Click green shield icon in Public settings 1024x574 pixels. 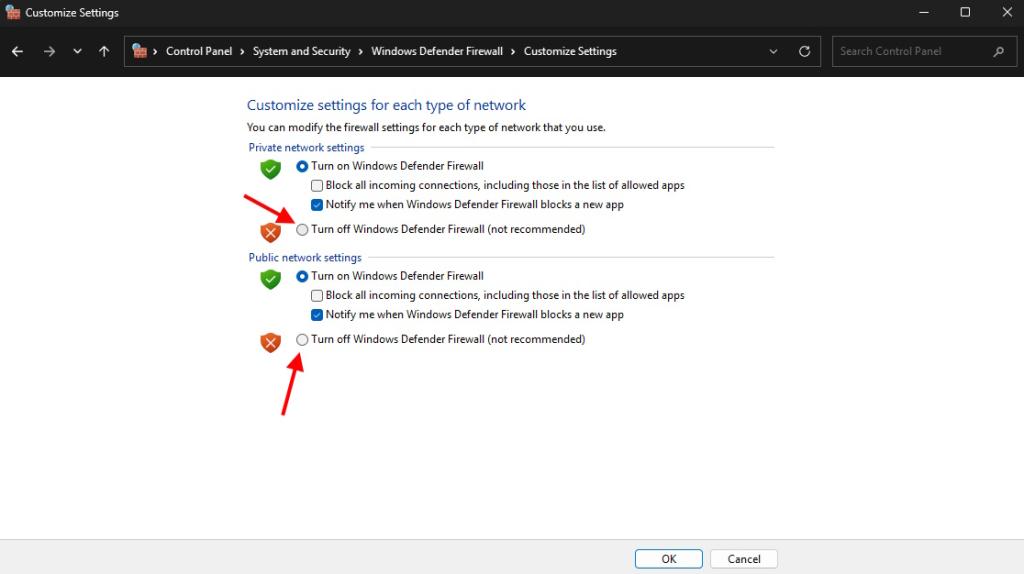270,279
